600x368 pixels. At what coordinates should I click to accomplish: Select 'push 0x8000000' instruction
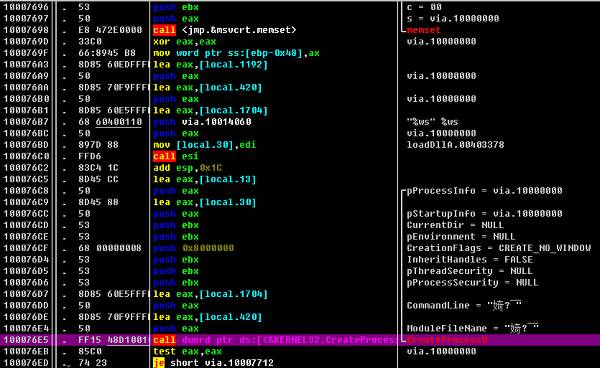coord(193,248)
